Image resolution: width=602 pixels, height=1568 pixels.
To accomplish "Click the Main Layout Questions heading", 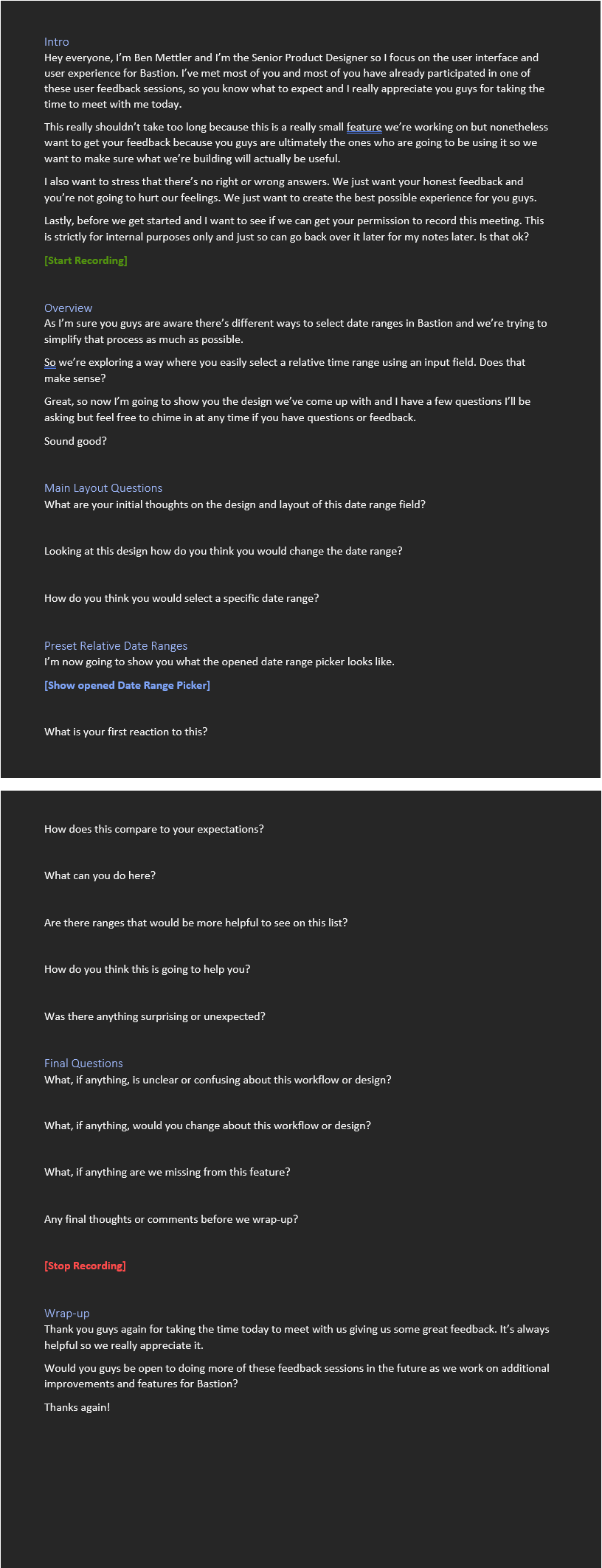I will click(103, 488).
